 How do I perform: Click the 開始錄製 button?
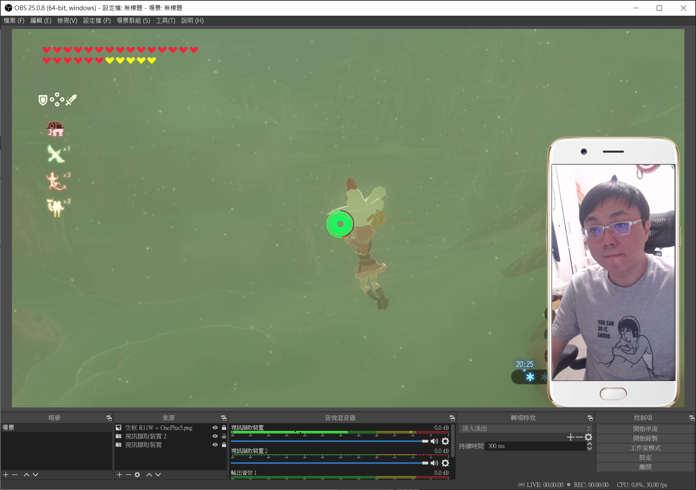pos(645,438)
